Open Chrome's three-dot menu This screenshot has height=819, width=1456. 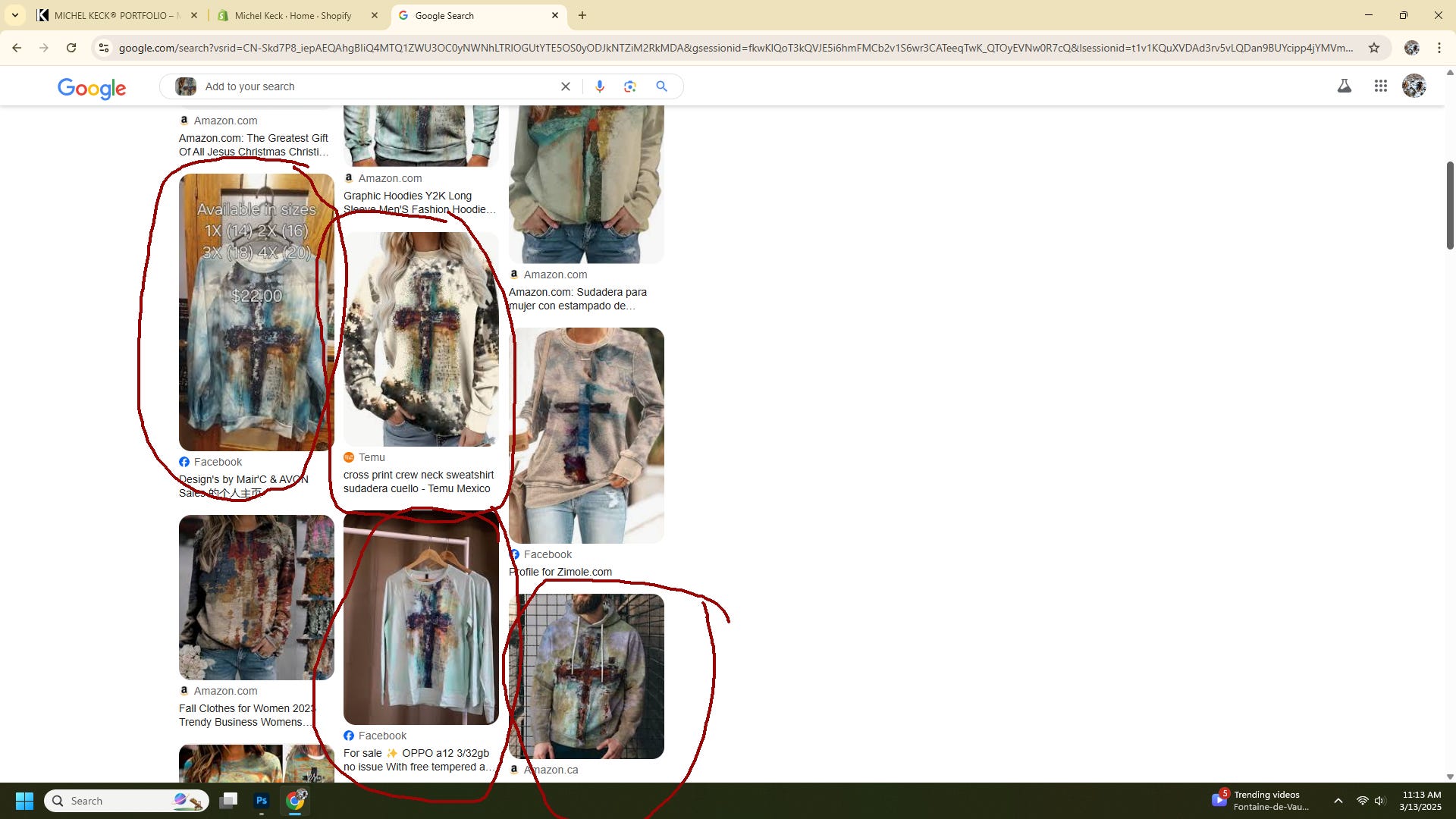tap(1439, 48)
